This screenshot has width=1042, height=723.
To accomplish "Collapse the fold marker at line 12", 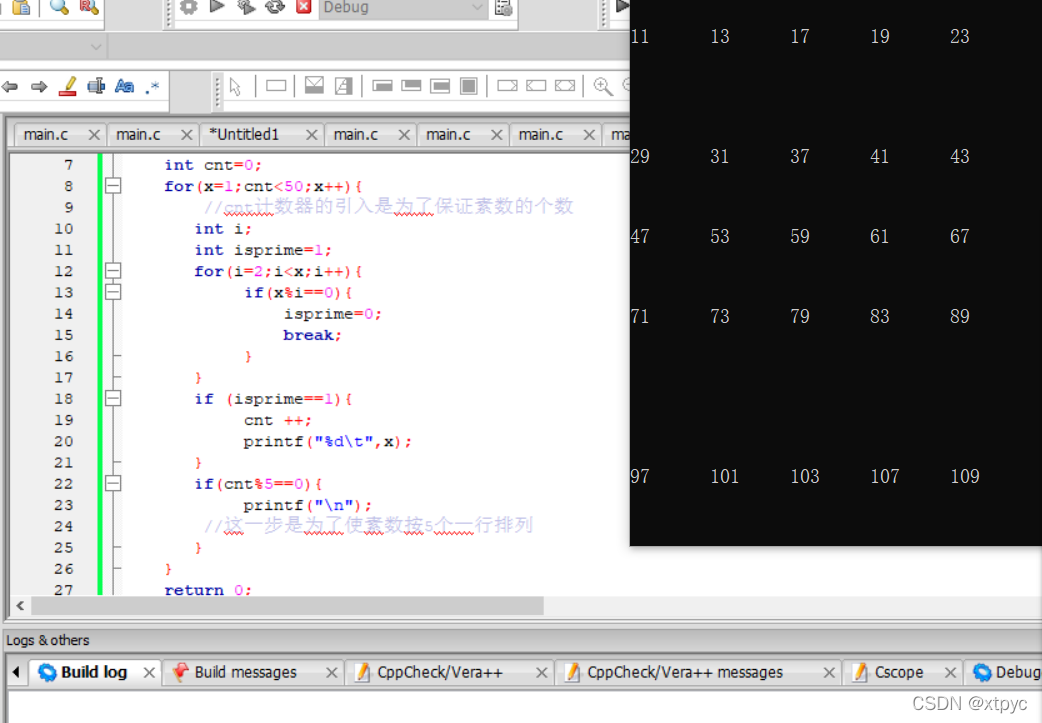I will click(x=113, y=271).
